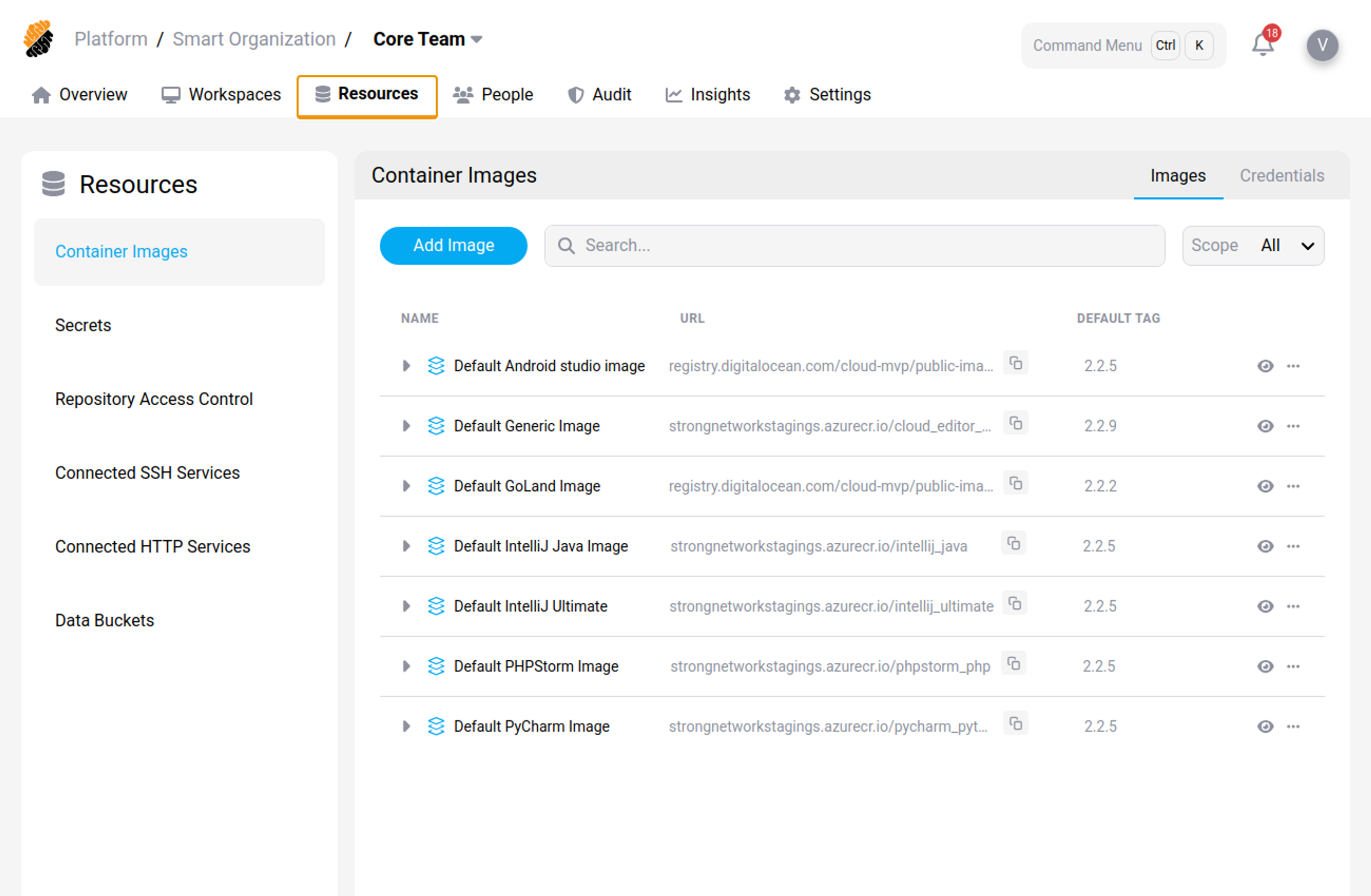Open the Scope All dropdown
The width and height of the screenshot is (1371, 896).
coord(1253,246)
